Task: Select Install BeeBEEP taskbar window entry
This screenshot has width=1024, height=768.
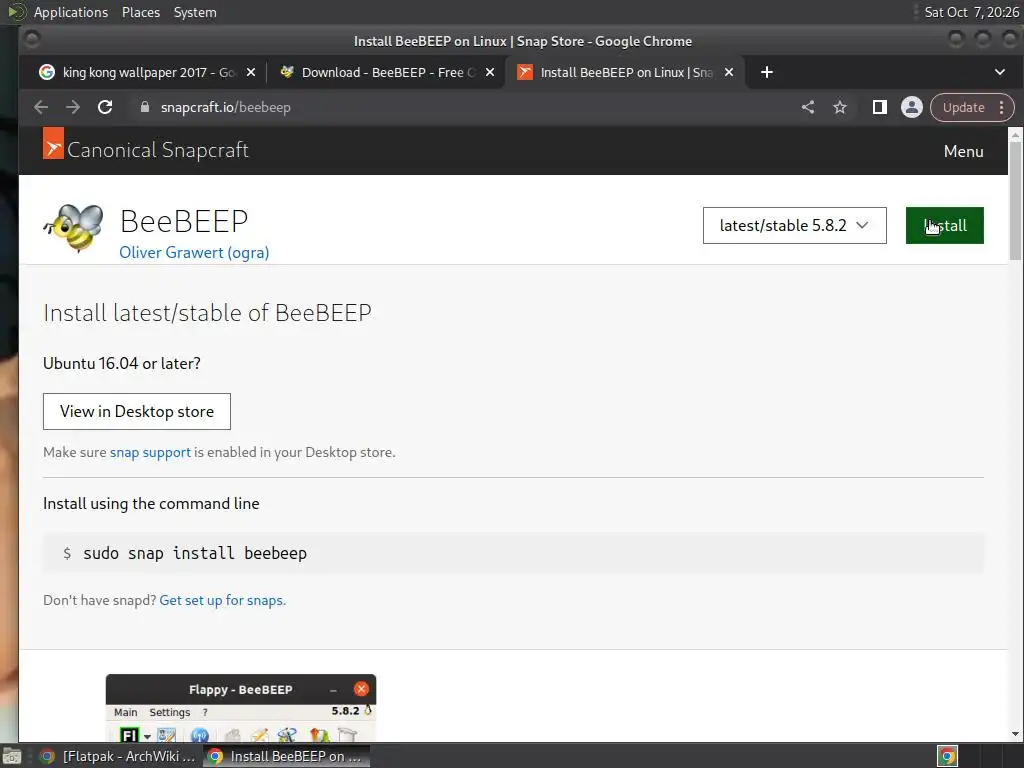Action: (x=286, y=756)
